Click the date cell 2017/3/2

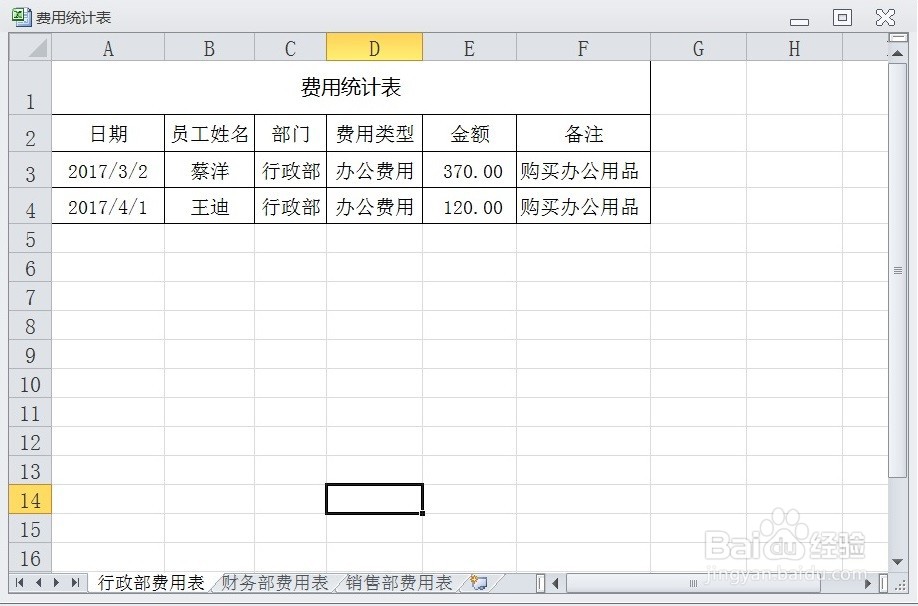(108, 170)
